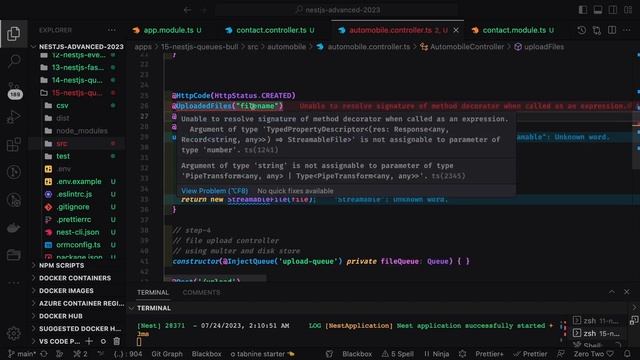Maximize the terminal panel with the chevron
Image resolution: width=640 pixels, height=360 pixels.
pyautogui.click(x=611, y=292)
